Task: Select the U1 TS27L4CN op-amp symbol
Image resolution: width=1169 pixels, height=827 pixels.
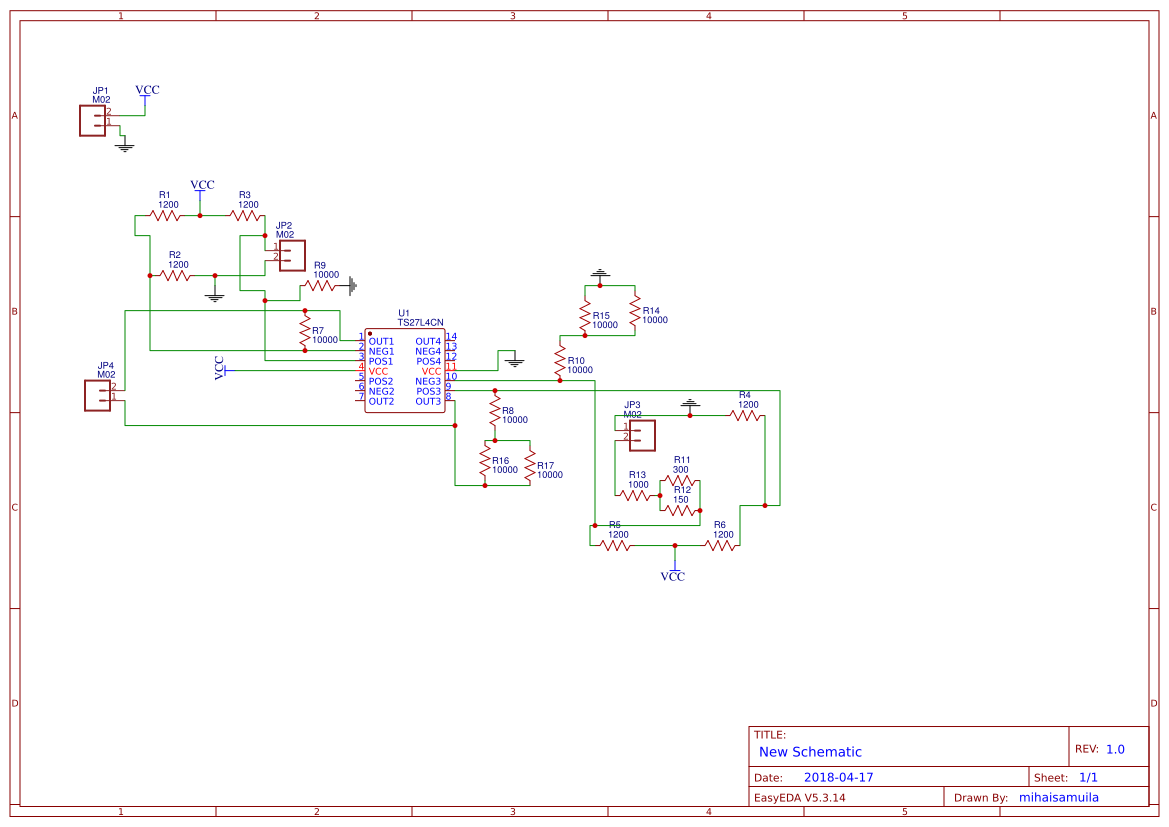Action: pos(405,370)
